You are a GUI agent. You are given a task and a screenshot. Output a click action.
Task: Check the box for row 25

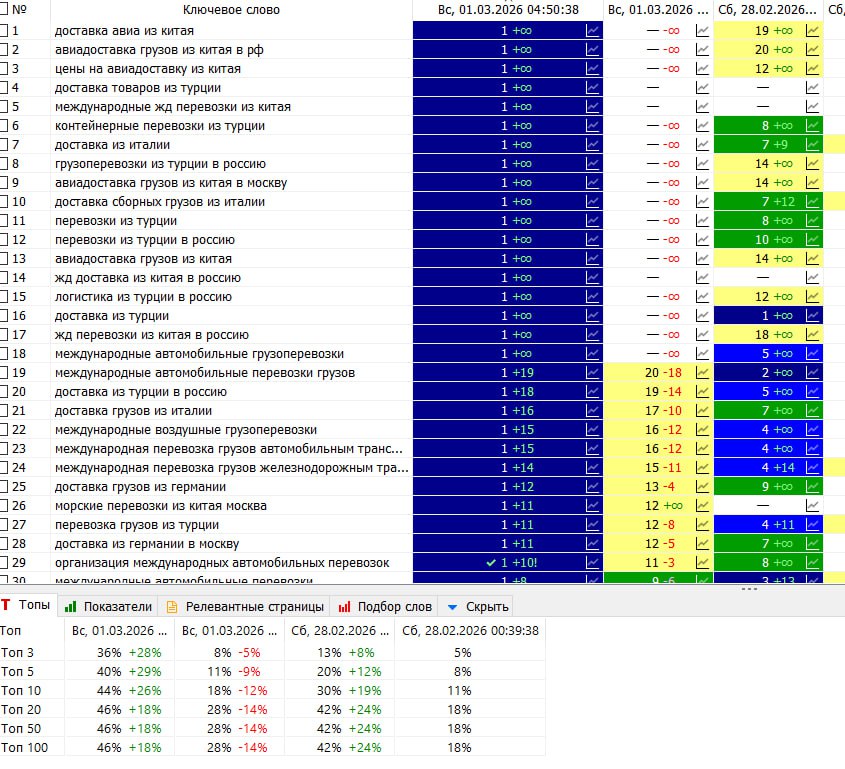pyautogui.click(x=4, y=487)
